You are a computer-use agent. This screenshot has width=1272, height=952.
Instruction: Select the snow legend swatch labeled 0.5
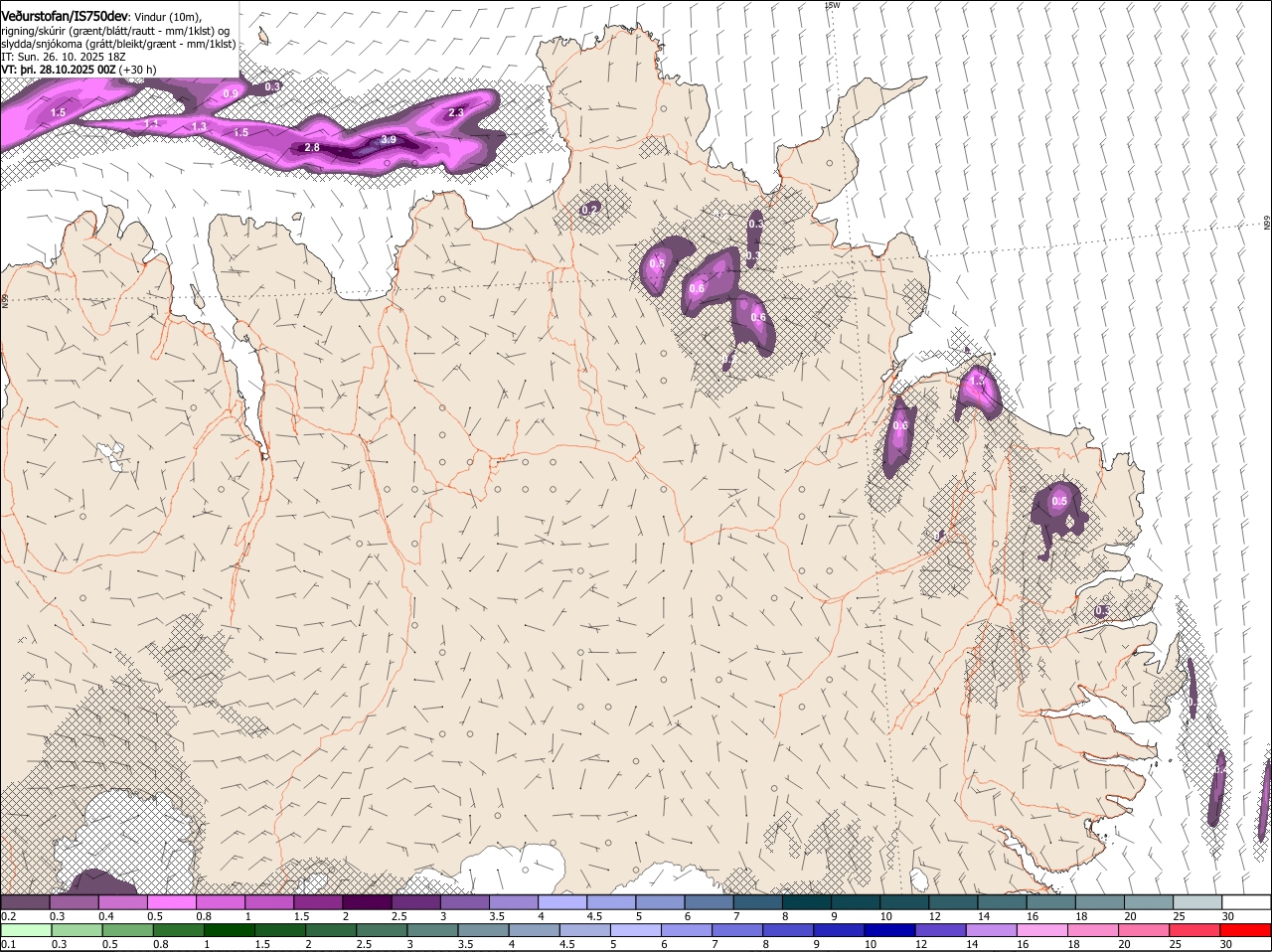(171, 901)
